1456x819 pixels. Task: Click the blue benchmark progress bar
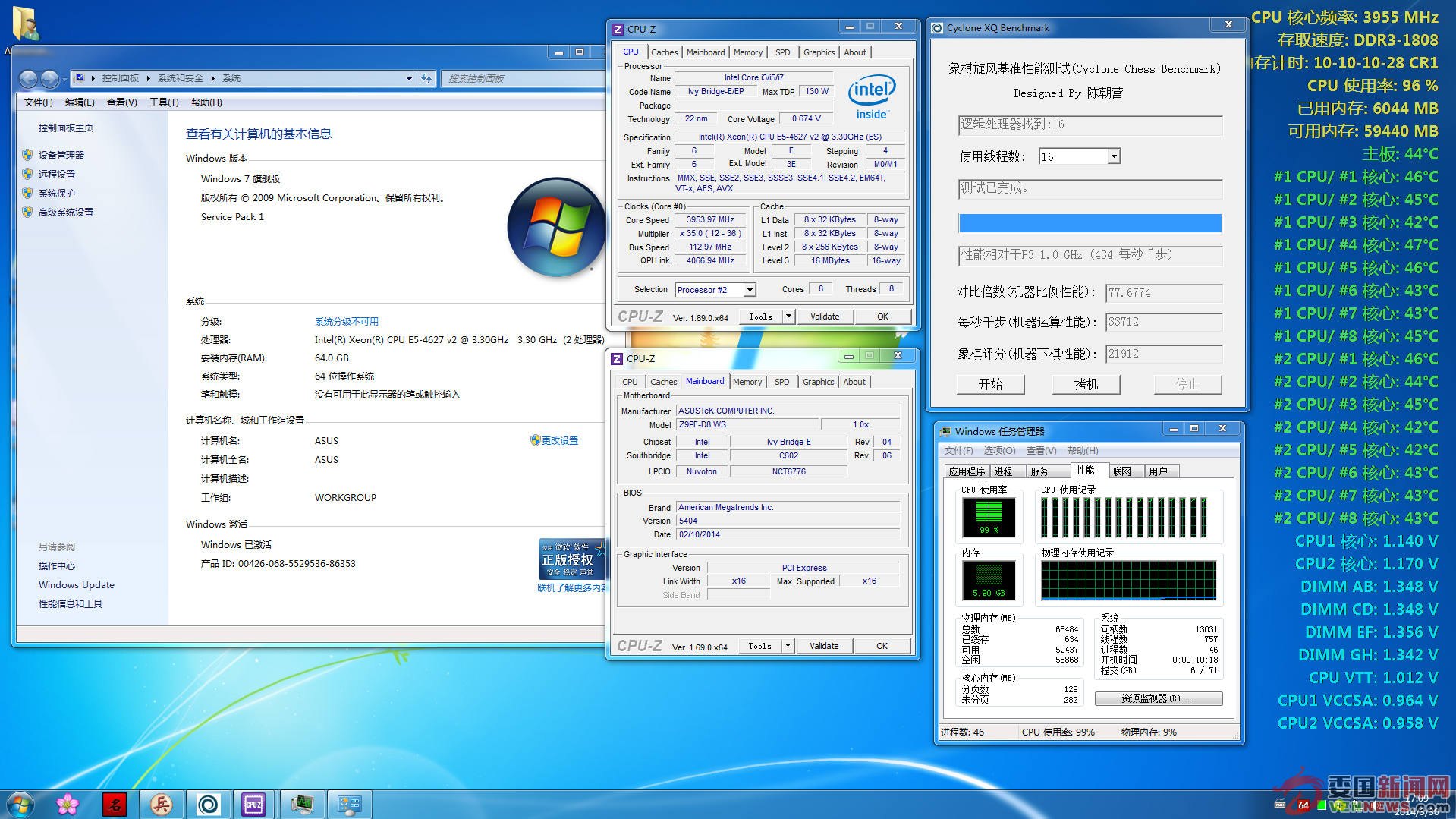[1090, 222]
